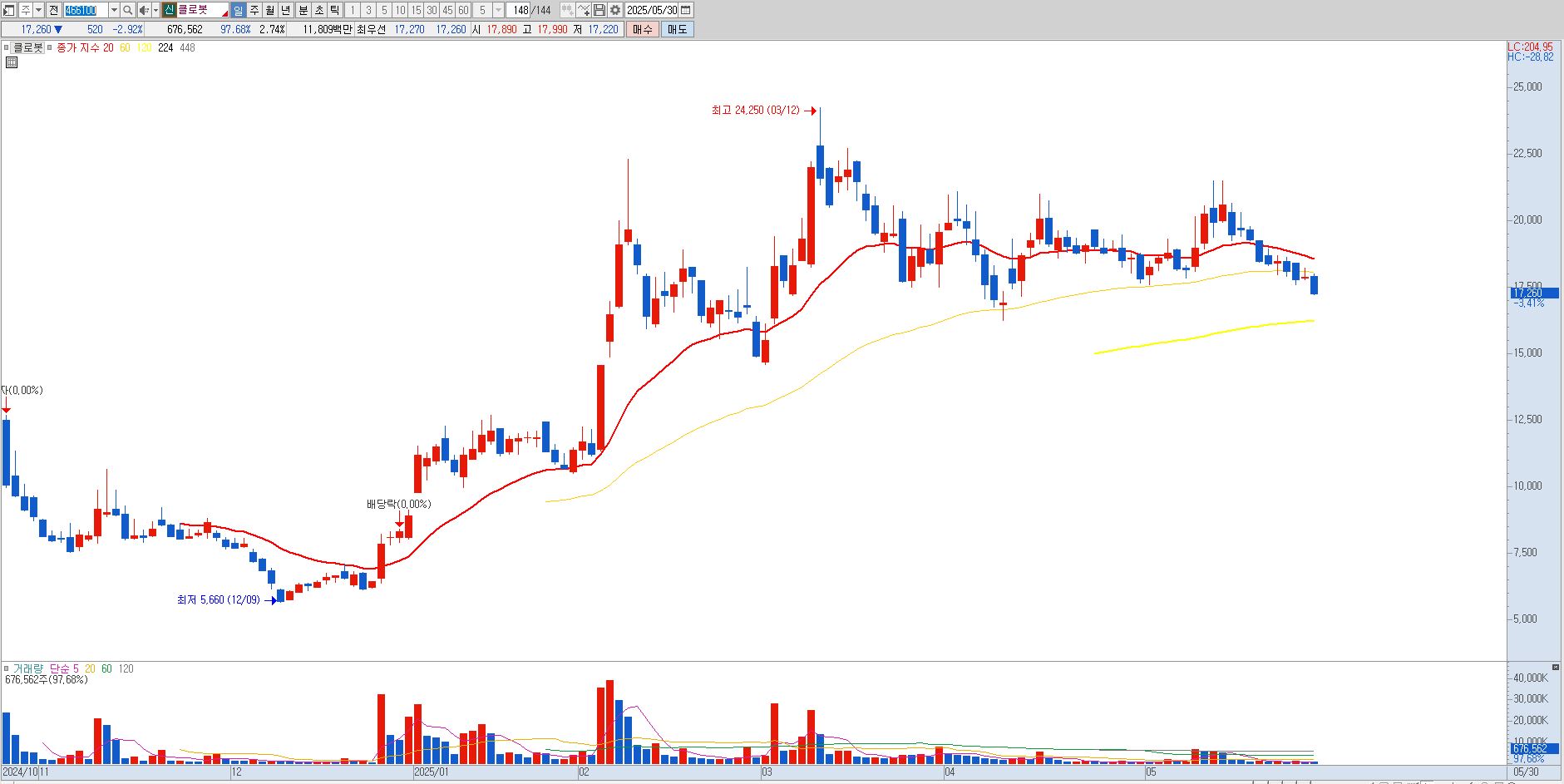The image size is (1564, 784).
Task: Select the 초 second period tab
Action: (x=319, y=10)
